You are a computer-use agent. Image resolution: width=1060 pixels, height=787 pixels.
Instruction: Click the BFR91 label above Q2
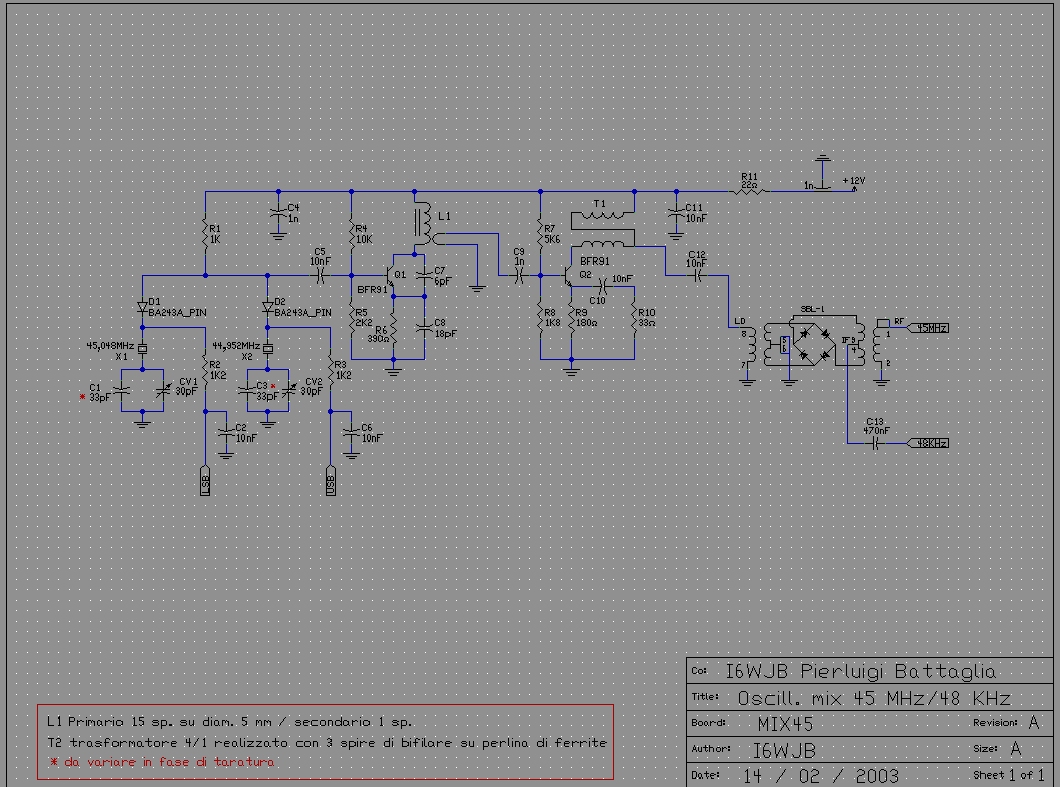tap(595, 261)
